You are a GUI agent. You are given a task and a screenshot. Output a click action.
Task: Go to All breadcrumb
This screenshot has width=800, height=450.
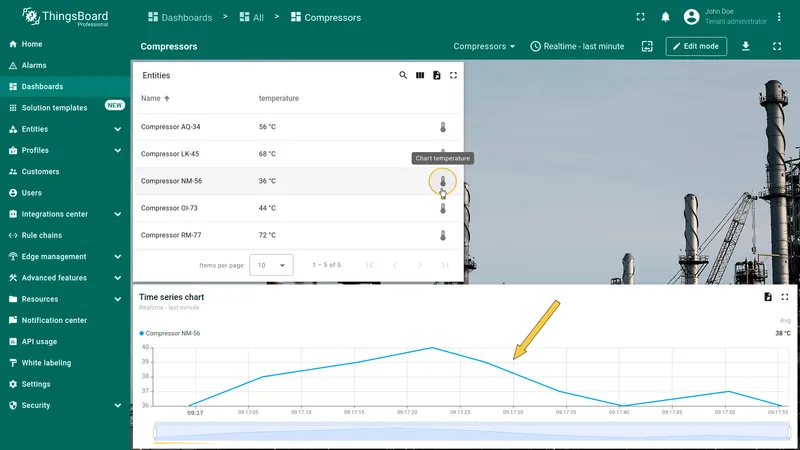[x=252, y=17]
